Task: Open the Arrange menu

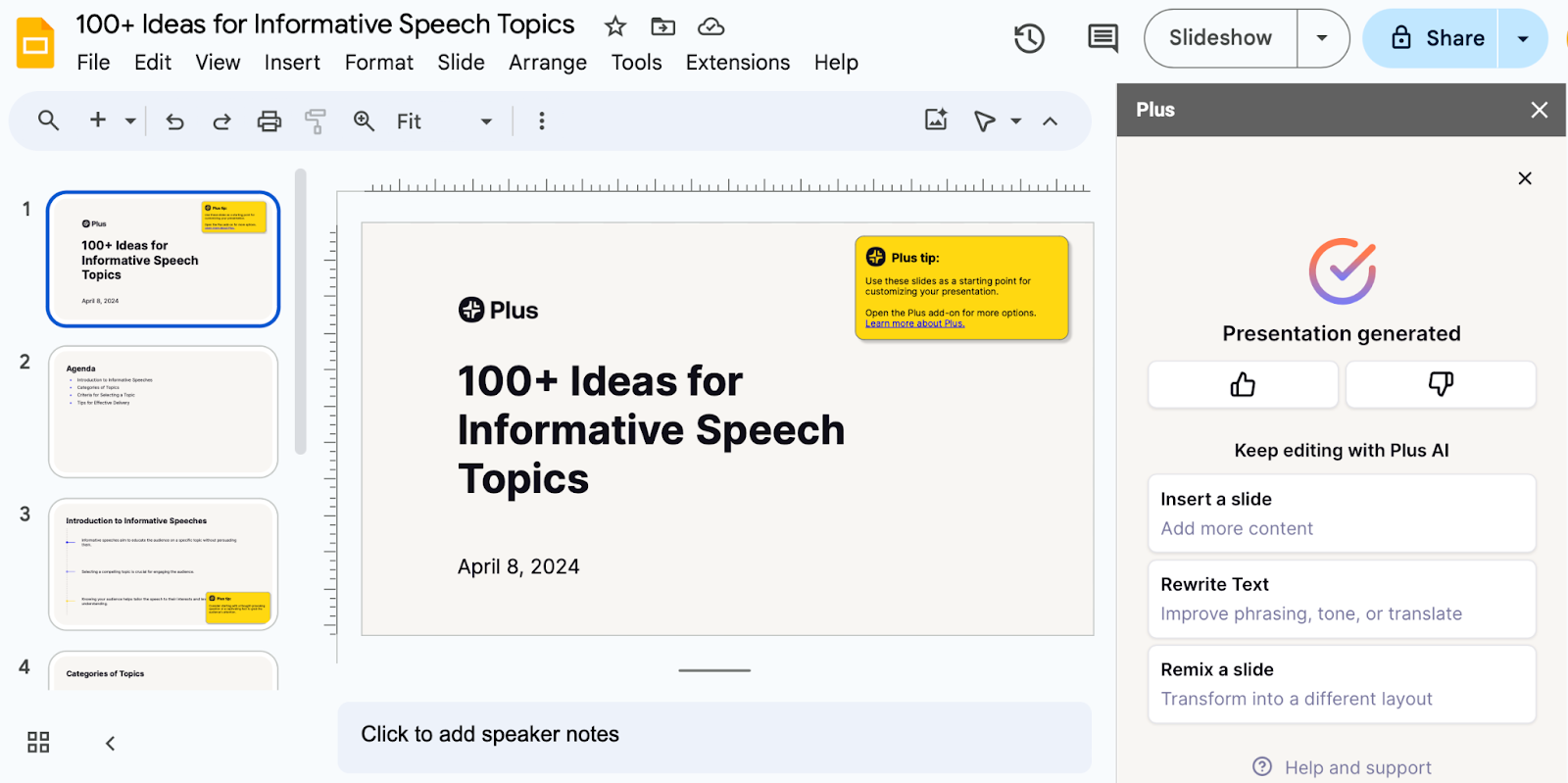Action: (547, 63)
